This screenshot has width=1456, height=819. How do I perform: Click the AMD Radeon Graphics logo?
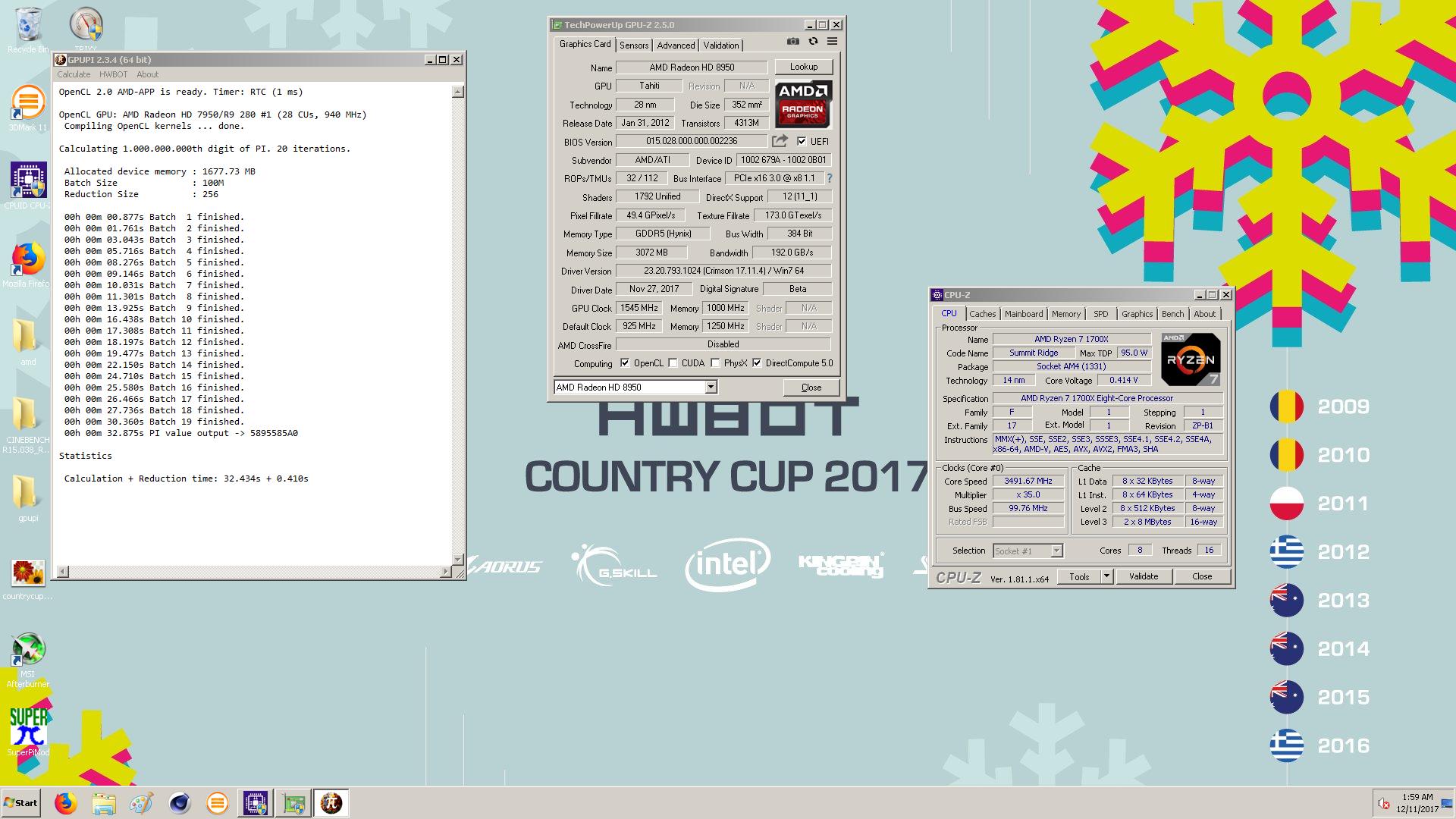(x=803, y=105)
